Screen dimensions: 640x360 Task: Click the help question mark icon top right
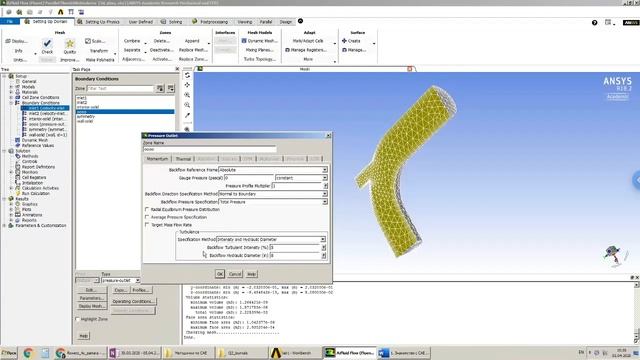595,23
